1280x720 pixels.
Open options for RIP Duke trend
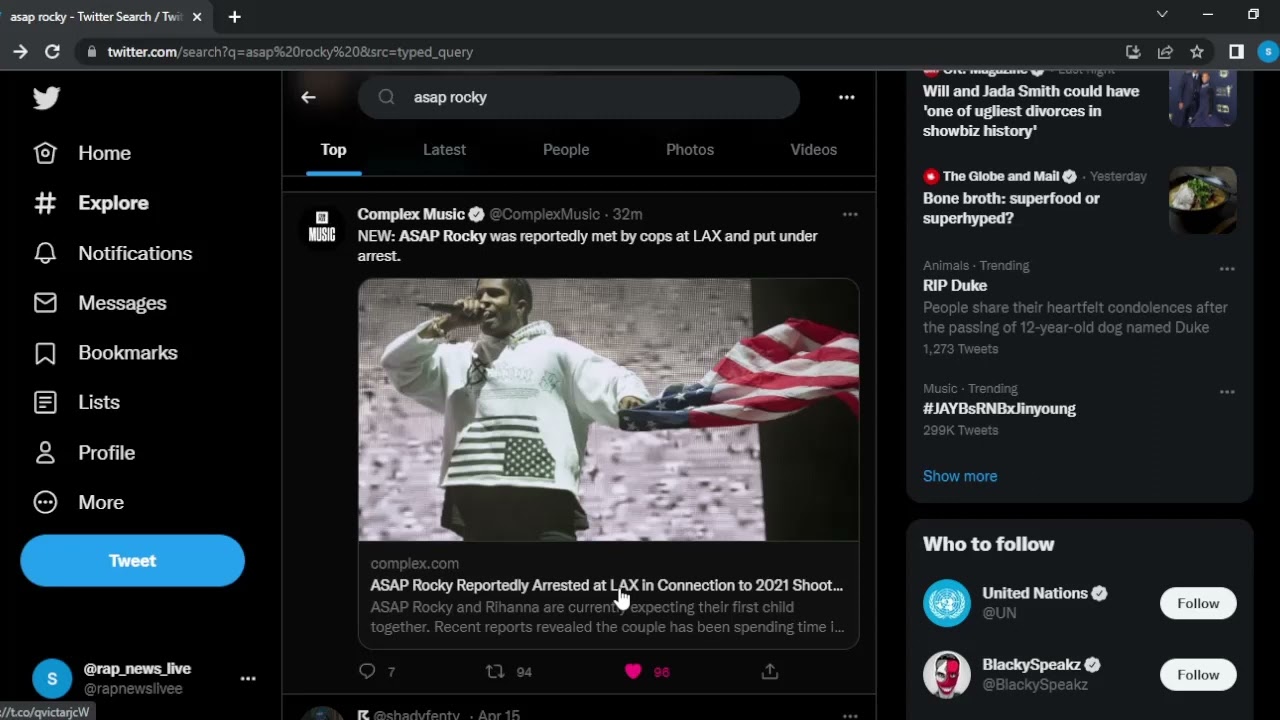[x=1227, y=269]
